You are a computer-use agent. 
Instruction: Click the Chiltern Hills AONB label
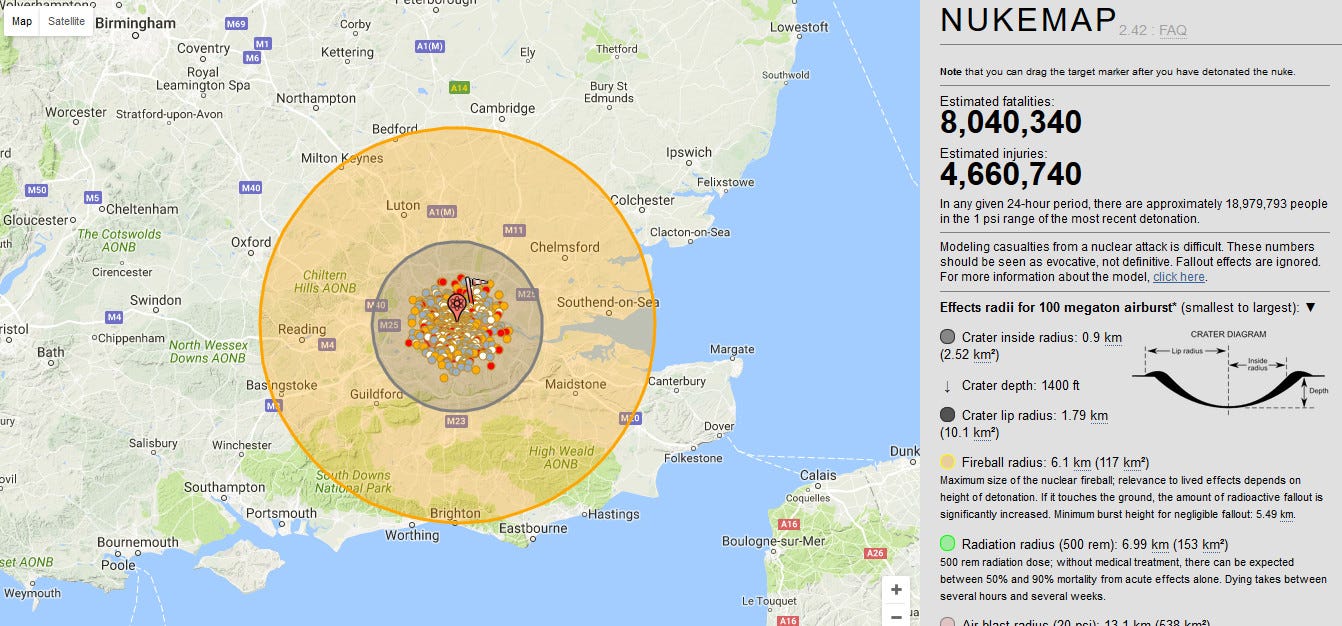[x=326, y=282]
